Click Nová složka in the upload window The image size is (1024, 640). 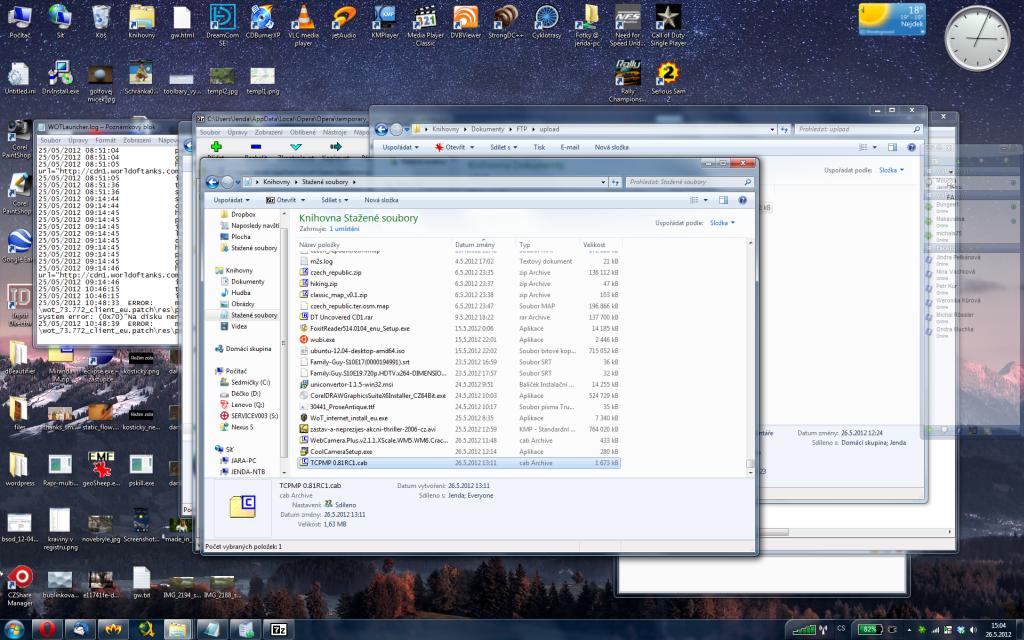click(x=611, y=148)
